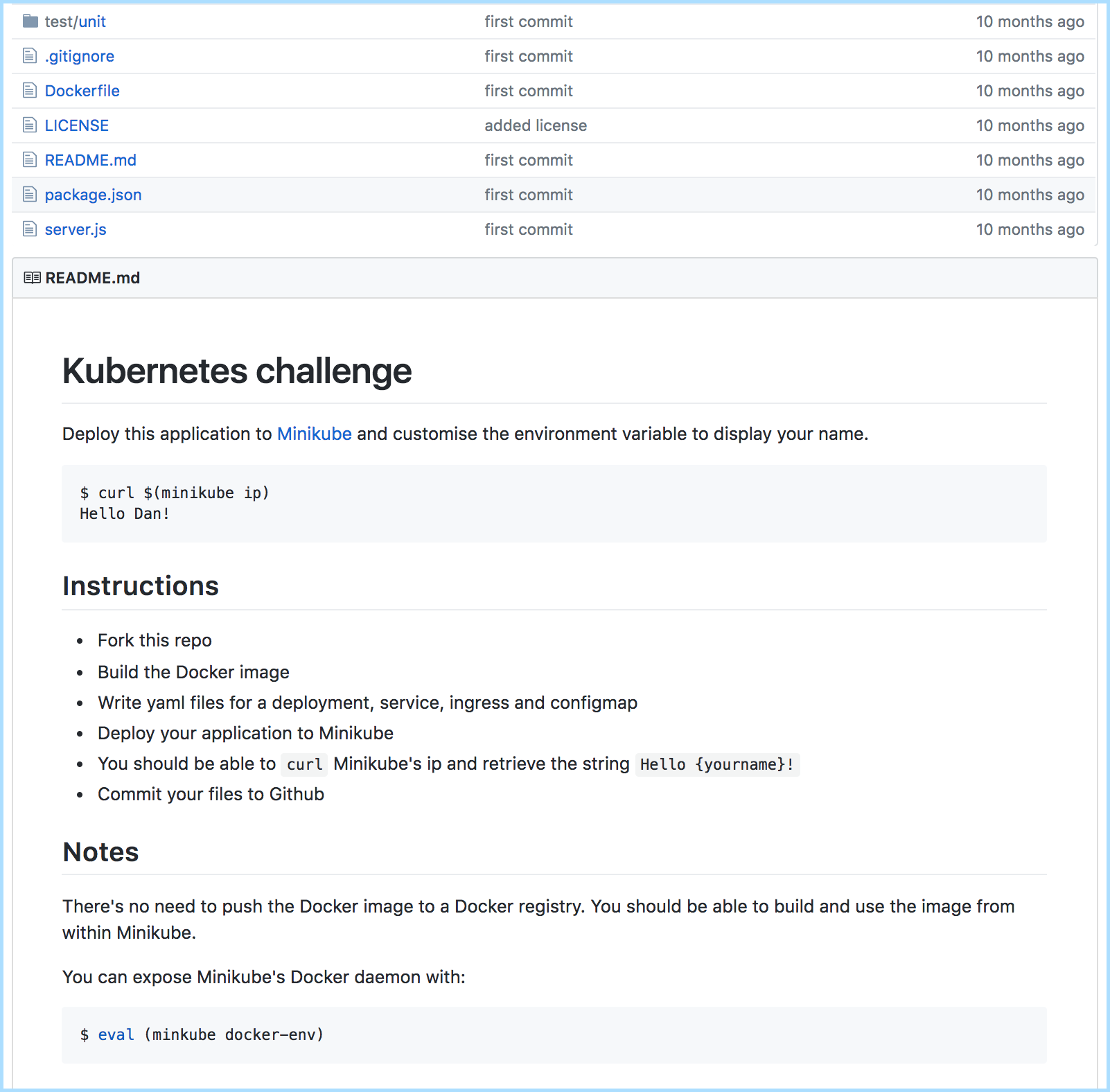Open the Dockerfile file link
The width and height of the screenshot is (1110, 1092).
[x=82, y=91]
